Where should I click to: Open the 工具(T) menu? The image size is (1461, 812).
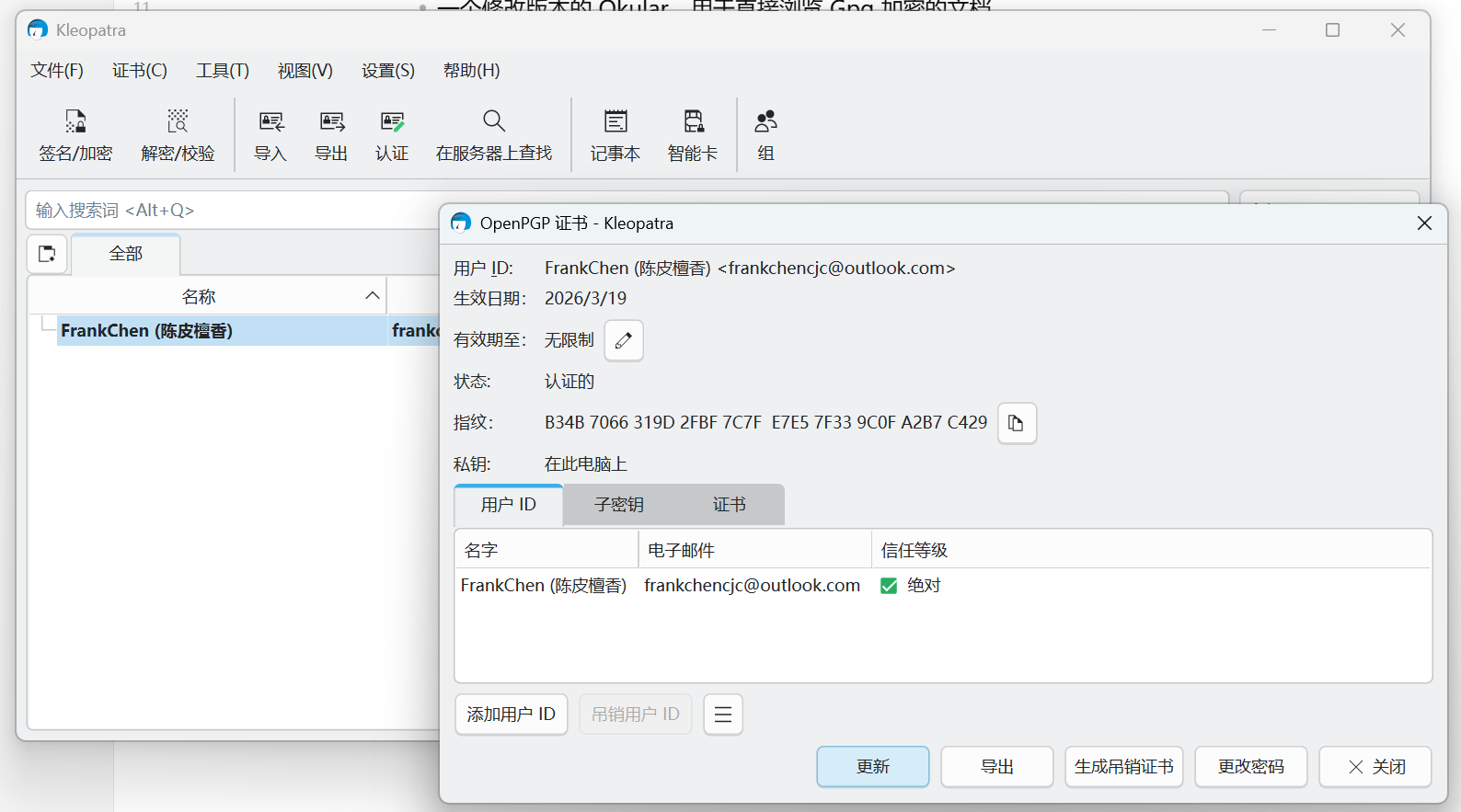point(223,71)
